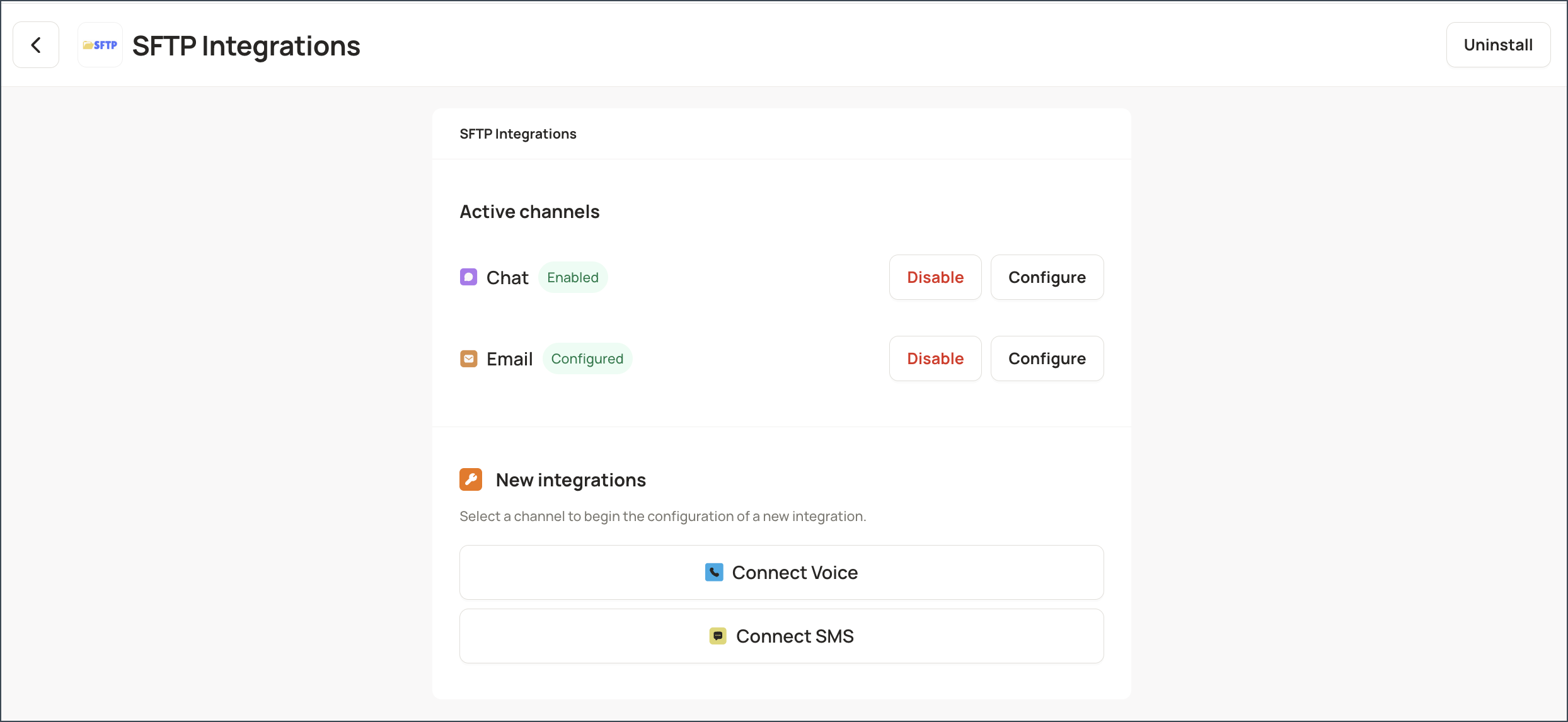Click the Active channels heading

[529, 212]
